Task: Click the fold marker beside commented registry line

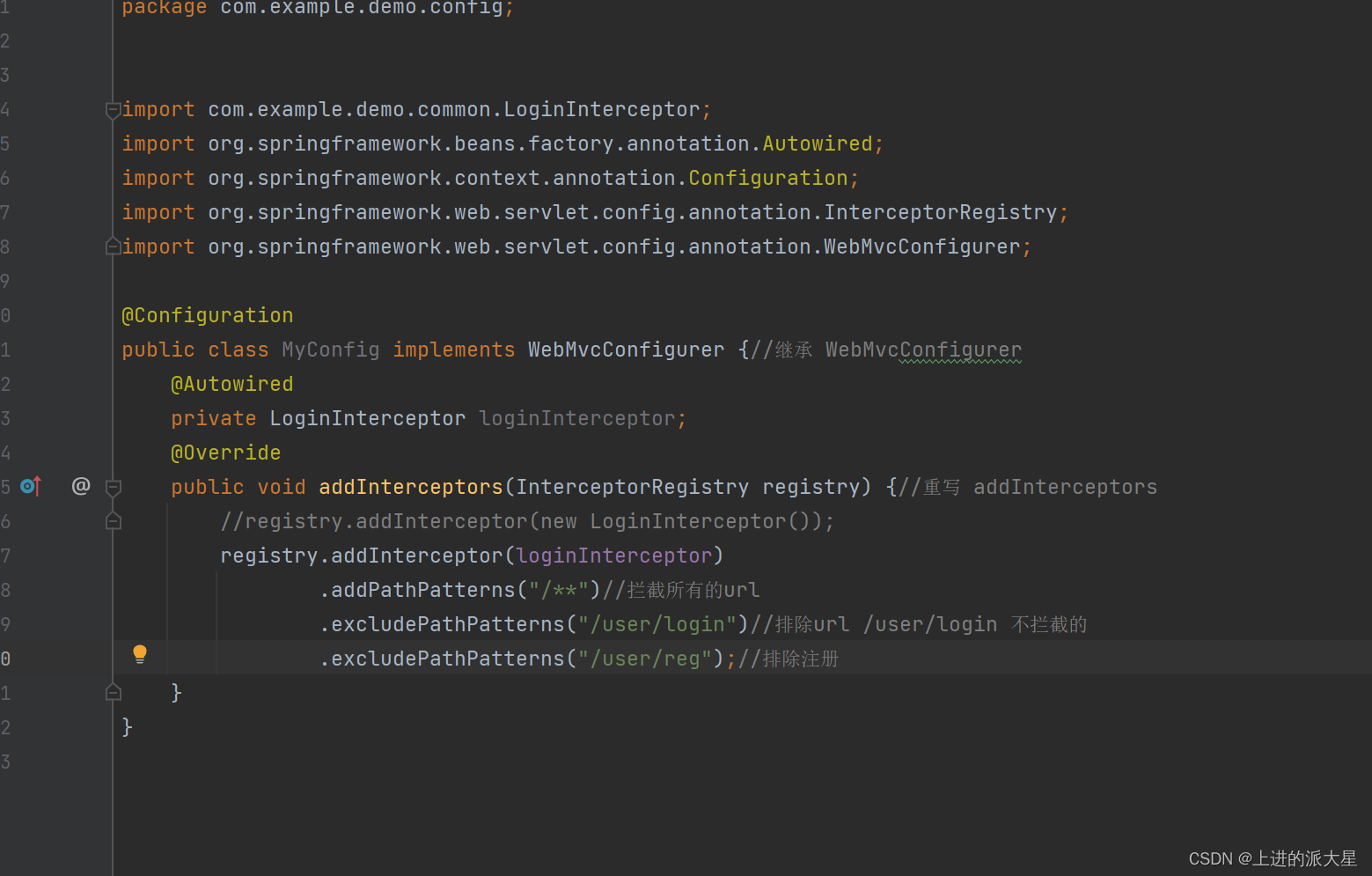Action: point(113,521)
